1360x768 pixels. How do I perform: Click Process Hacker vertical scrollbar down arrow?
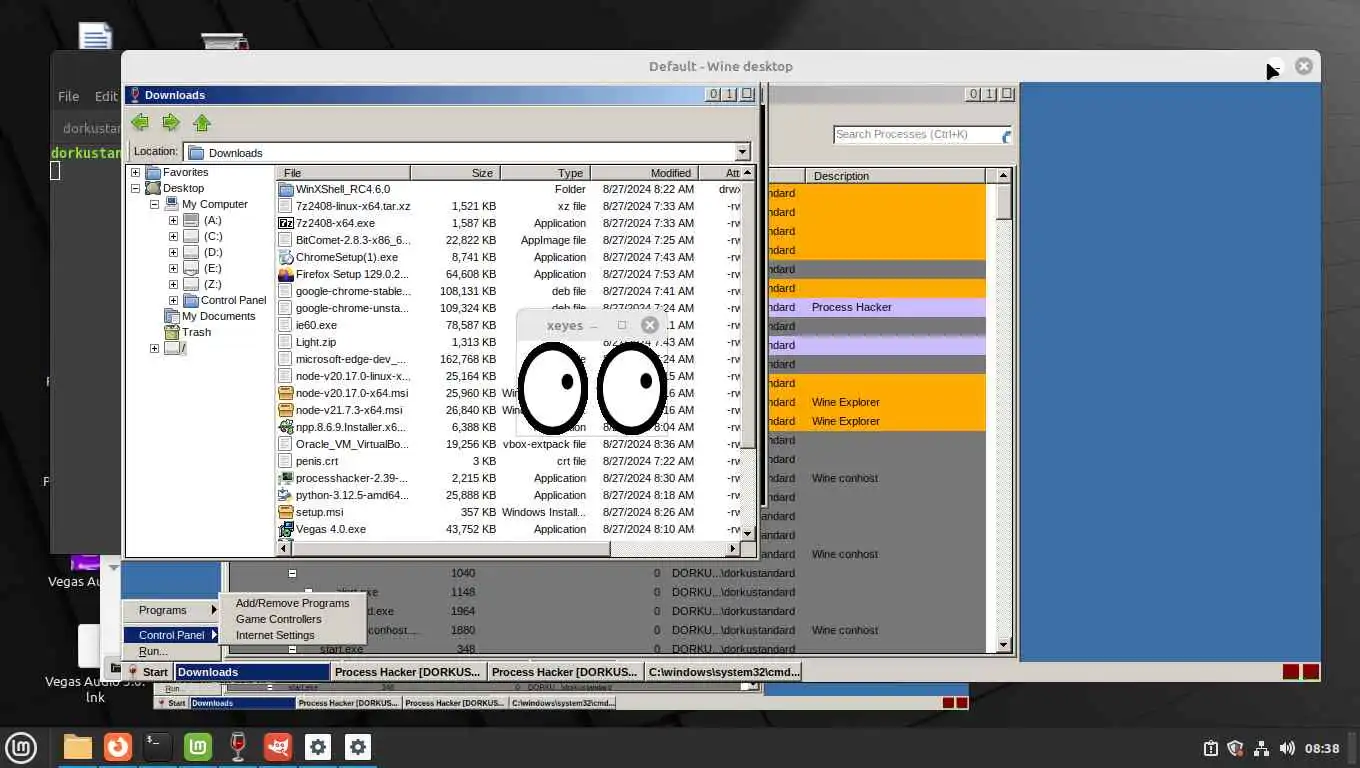click(x=1005, y=646)
